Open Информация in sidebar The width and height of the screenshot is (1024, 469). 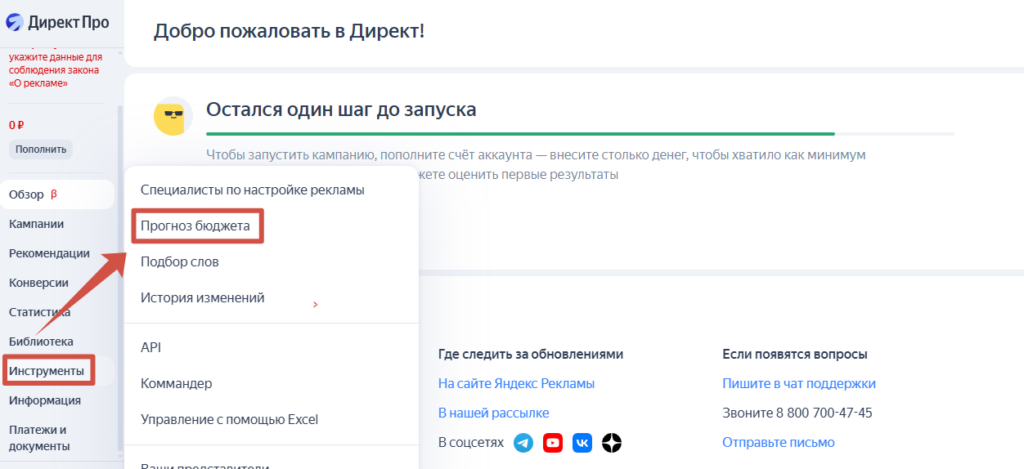pyautogui.click(x=45, y=400)
